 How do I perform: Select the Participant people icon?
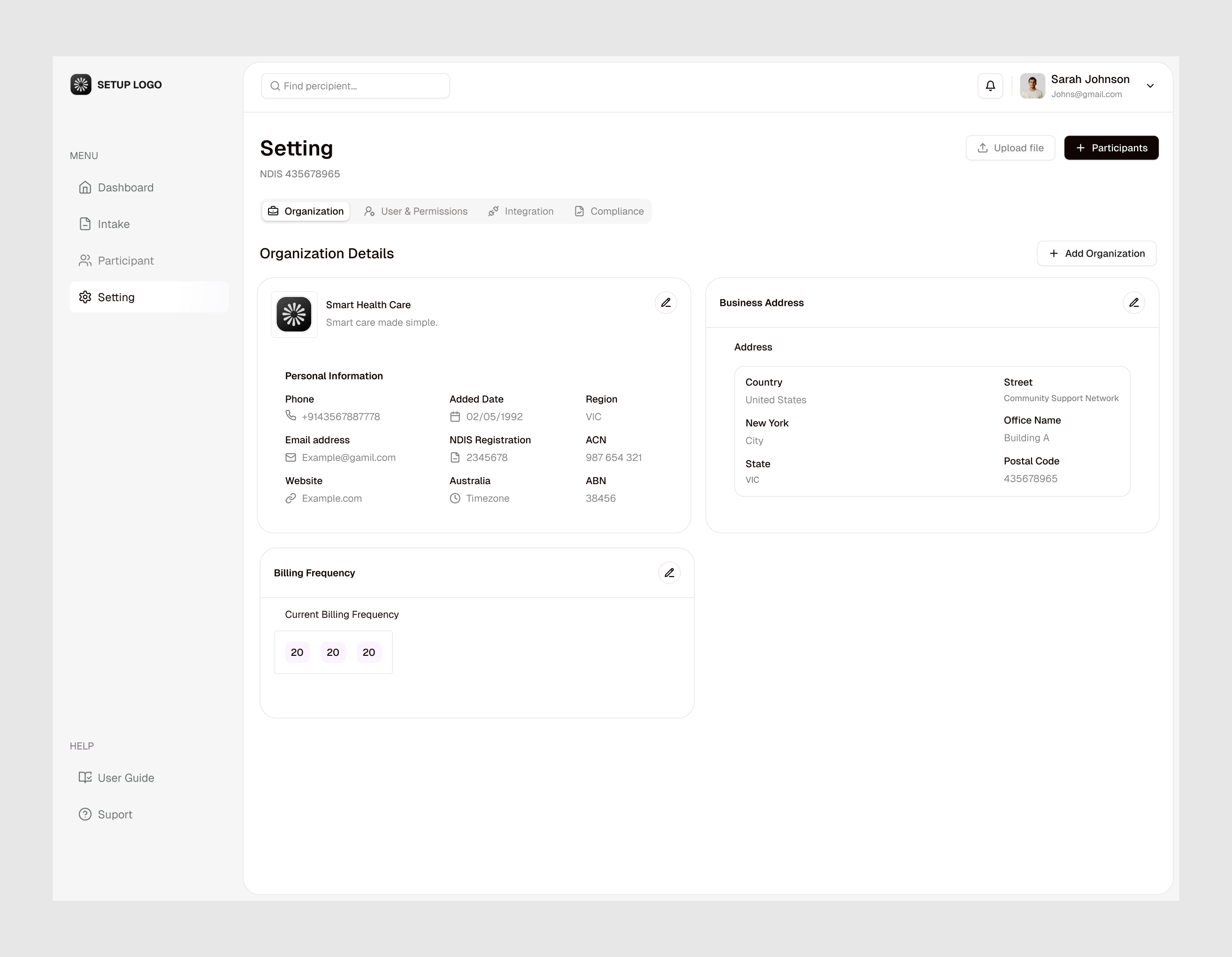pos(85,260)
